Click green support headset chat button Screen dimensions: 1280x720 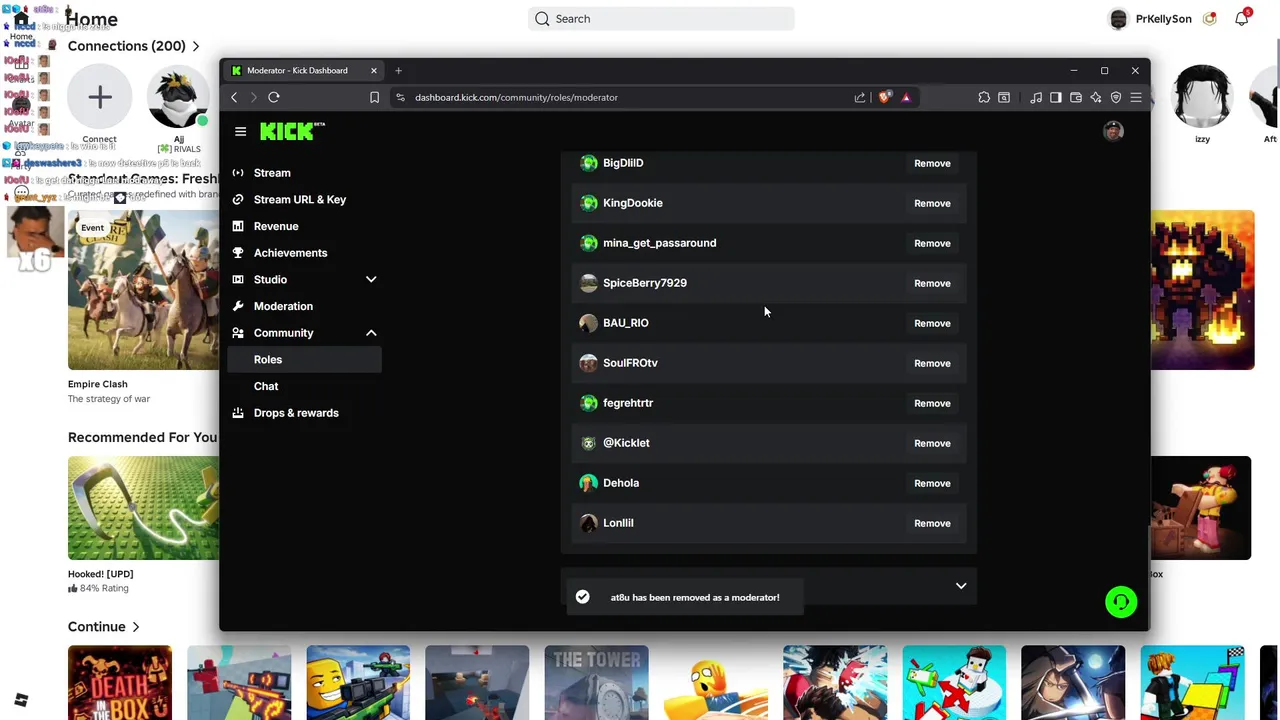[x=1121, y=602]
